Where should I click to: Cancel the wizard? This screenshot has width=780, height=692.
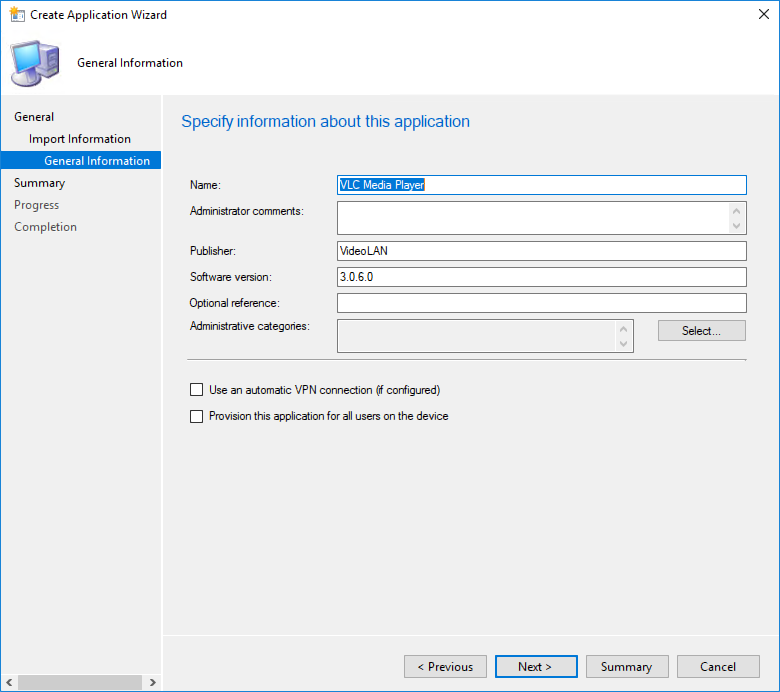[718, 667]
